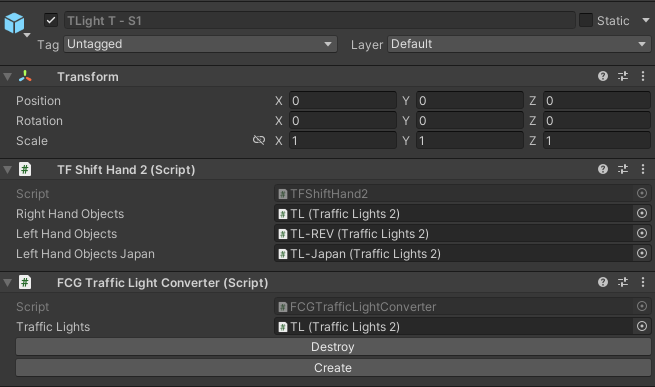655x387 pixels.
Task: Open FCG Traffic Light Converter help icon
Action: pyautogui.click(x=603, y=282)
